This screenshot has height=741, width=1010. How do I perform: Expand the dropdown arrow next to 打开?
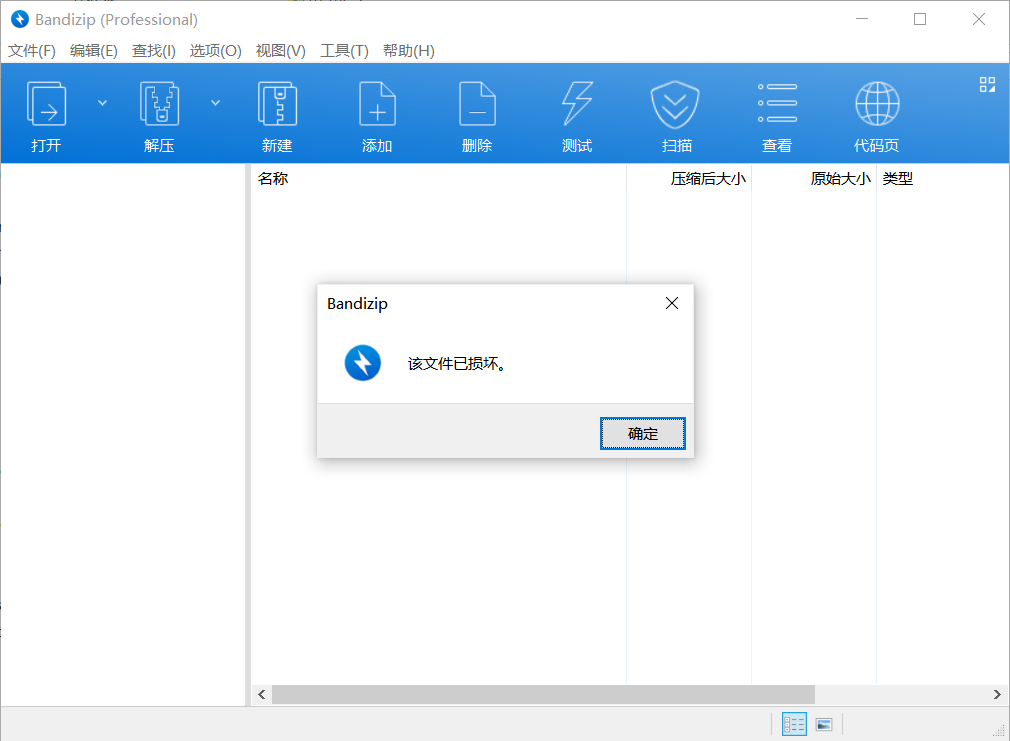tap(102, 103)
